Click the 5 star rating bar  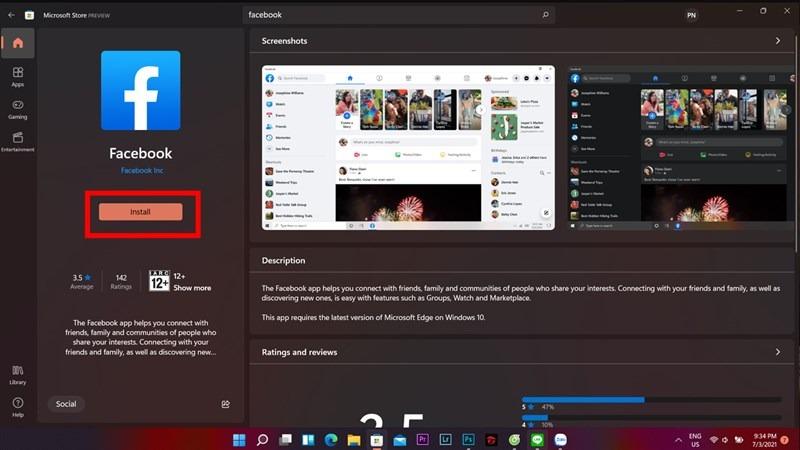tap(651, 400)
